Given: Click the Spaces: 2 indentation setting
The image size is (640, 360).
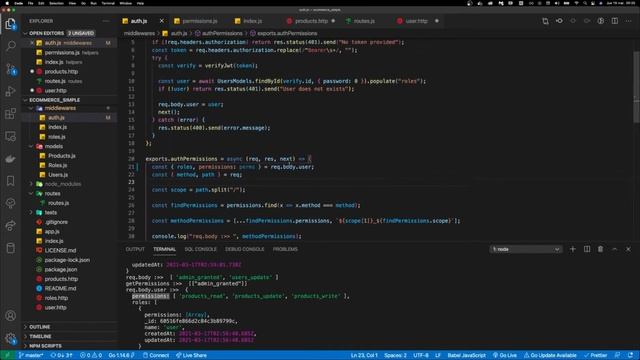Looking at the screenshot, I should [x=395, y=355].
